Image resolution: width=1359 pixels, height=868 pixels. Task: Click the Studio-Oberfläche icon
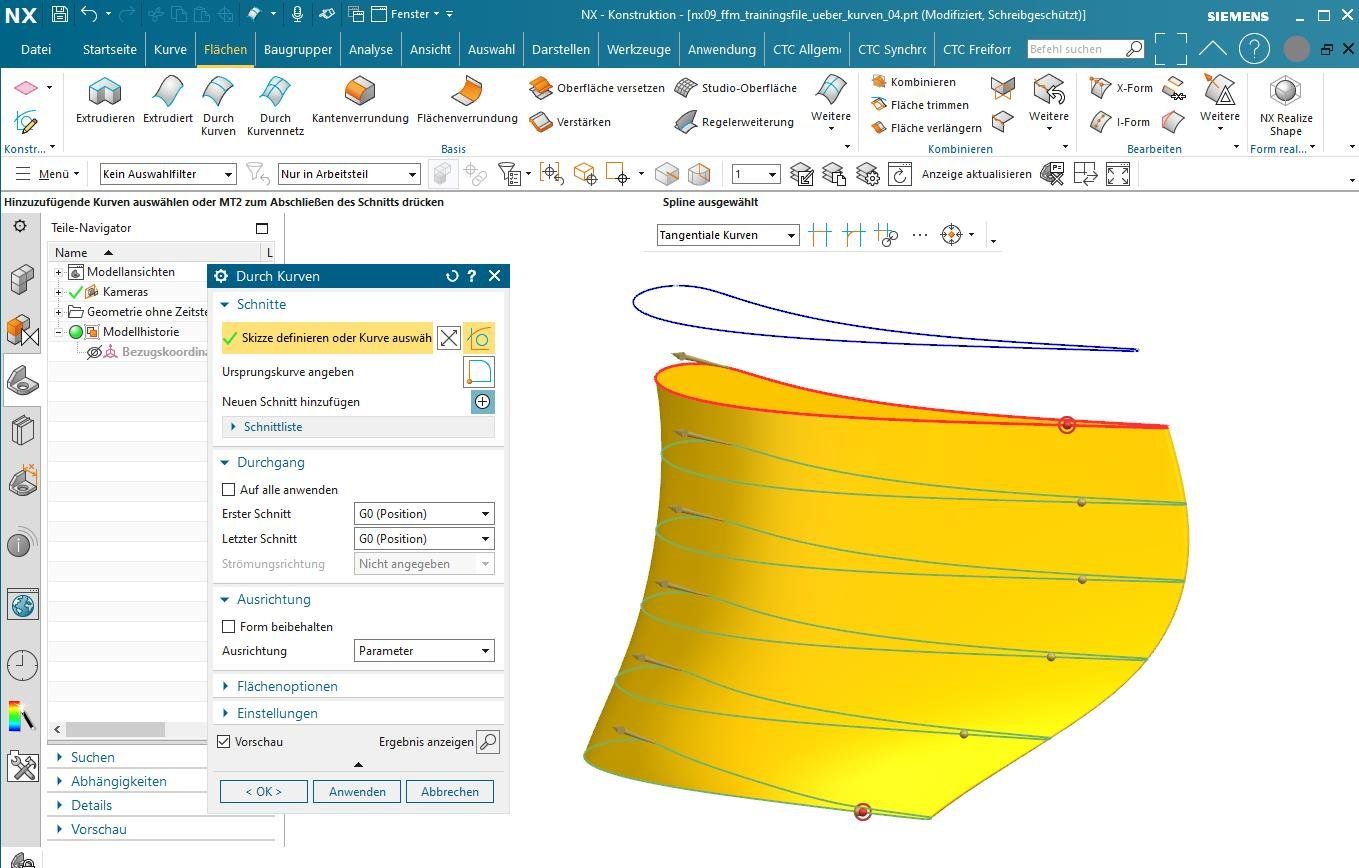tap(685, 88)
